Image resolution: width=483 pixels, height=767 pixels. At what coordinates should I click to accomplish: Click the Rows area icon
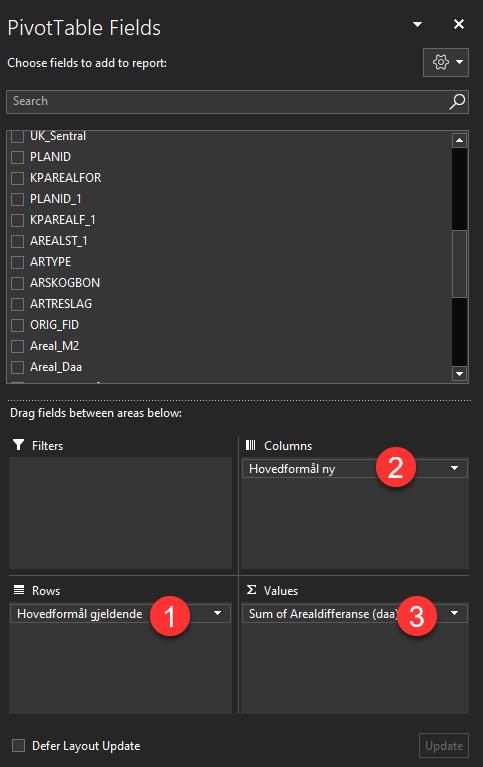click(x=19, y=589)
